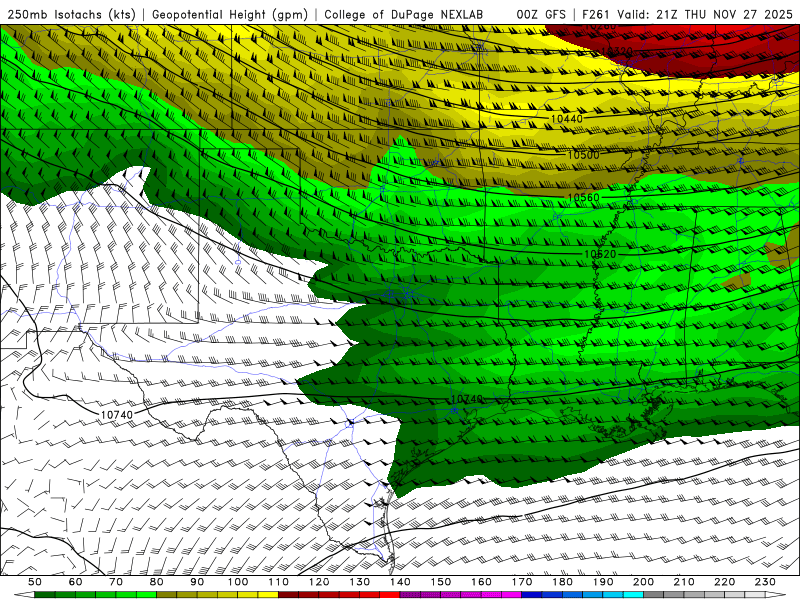Click the 170 value on the color scale
The width and height of the screenshot is (800, 600).
[522, 582]
